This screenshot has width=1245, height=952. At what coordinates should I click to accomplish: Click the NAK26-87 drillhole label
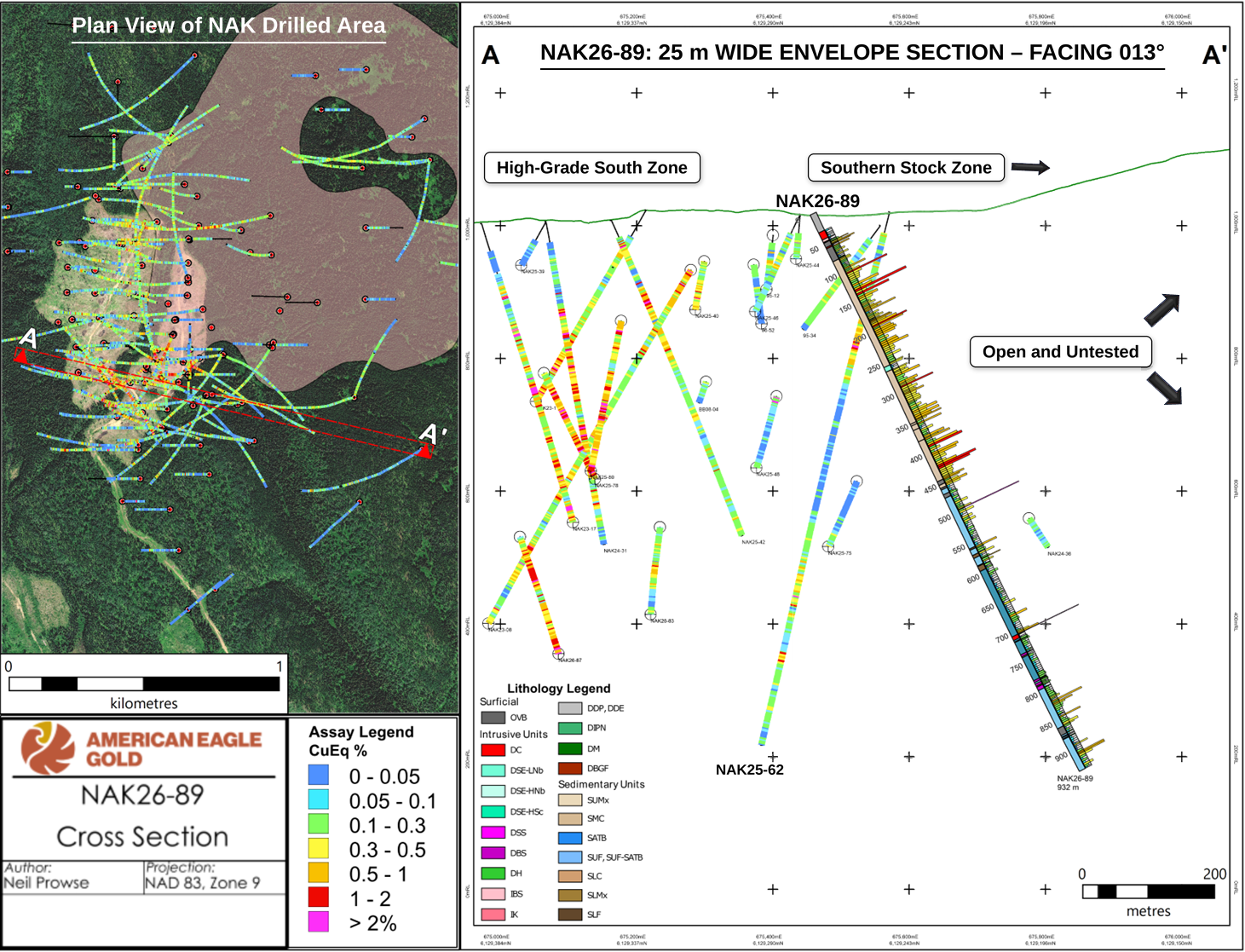569,661
